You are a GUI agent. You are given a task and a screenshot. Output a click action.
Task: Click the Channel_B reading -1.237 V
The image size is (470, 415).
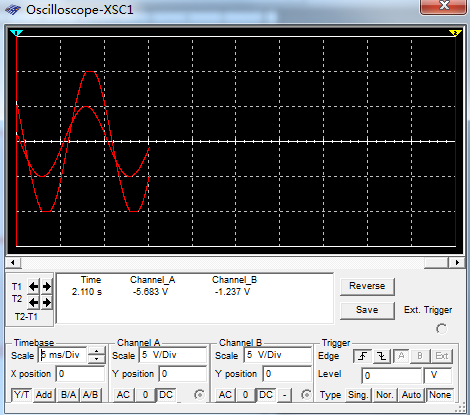point(232,292)
